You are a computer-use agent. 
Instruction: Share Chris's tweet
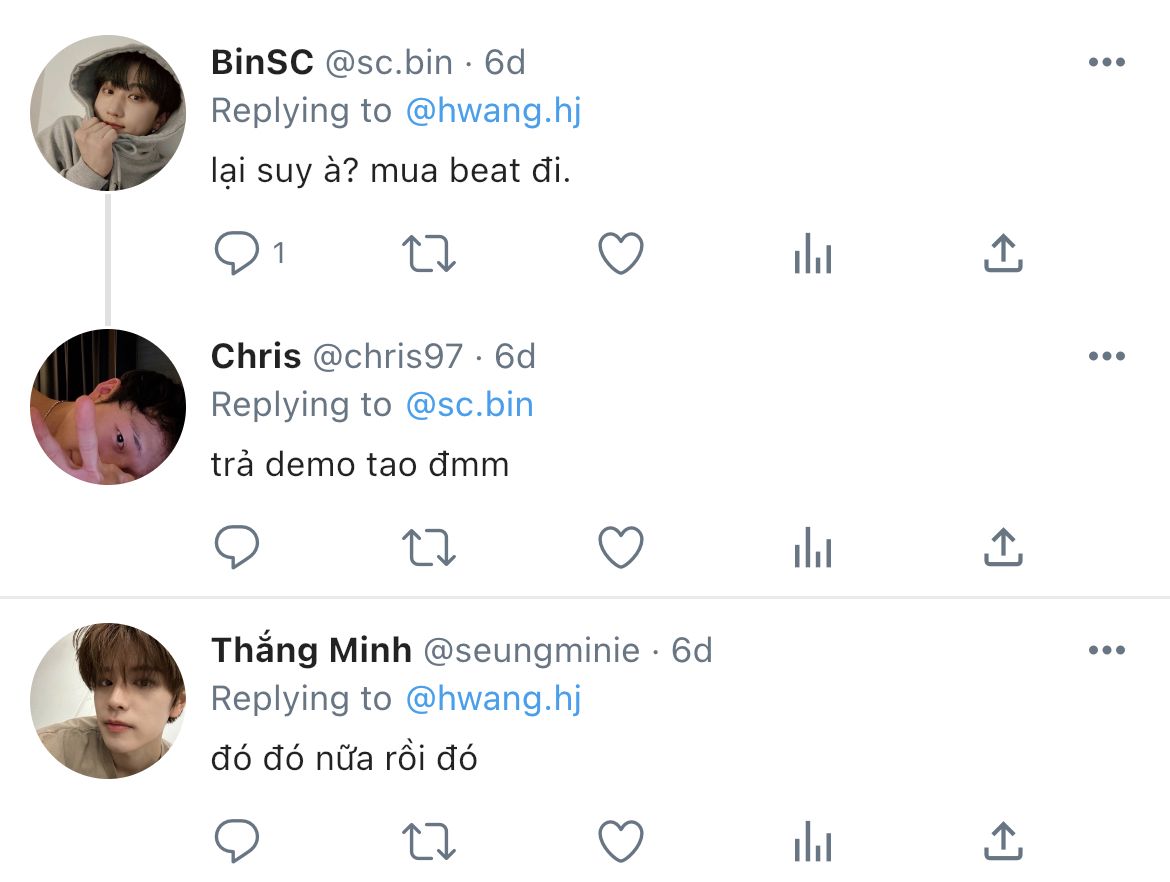(x=1003, y=547)
